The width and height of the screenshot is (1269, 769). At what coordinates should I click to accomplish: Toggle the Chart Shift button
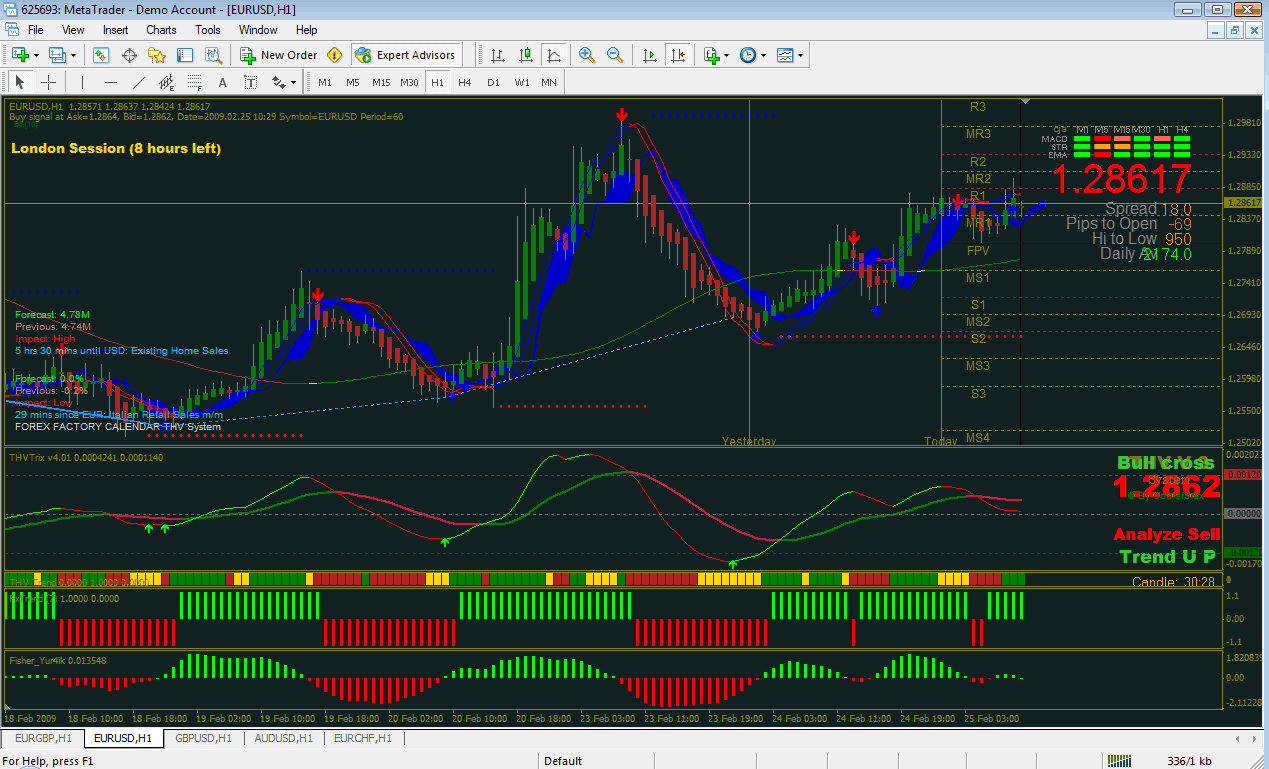point(679,55)
